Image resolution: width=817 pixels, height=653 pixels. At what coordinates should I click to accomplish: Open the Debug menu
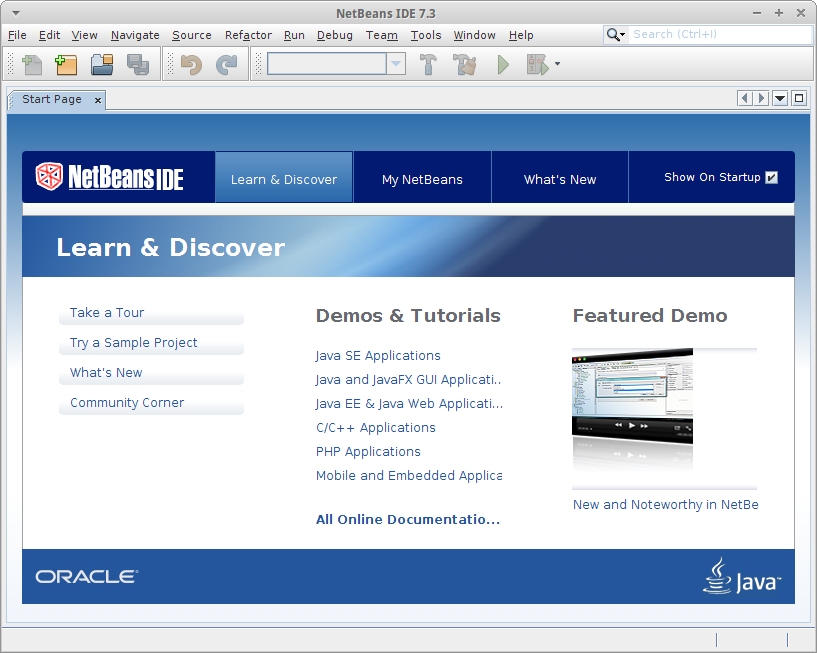335,35
